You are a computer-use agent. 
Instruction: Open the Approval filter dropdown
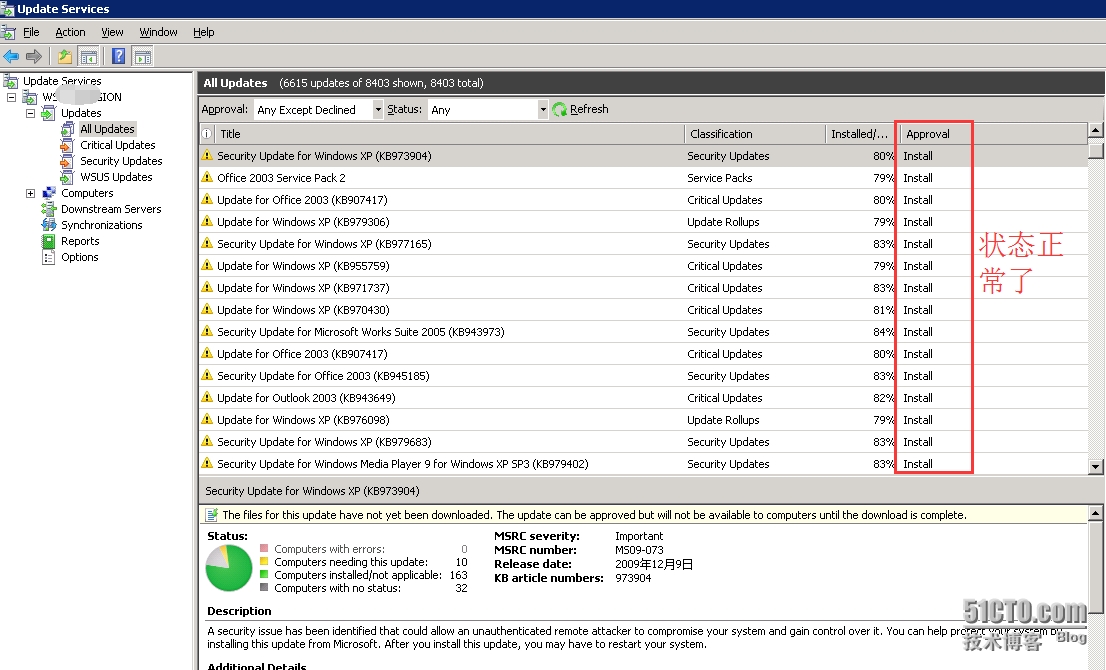click(x=378, y=110)
